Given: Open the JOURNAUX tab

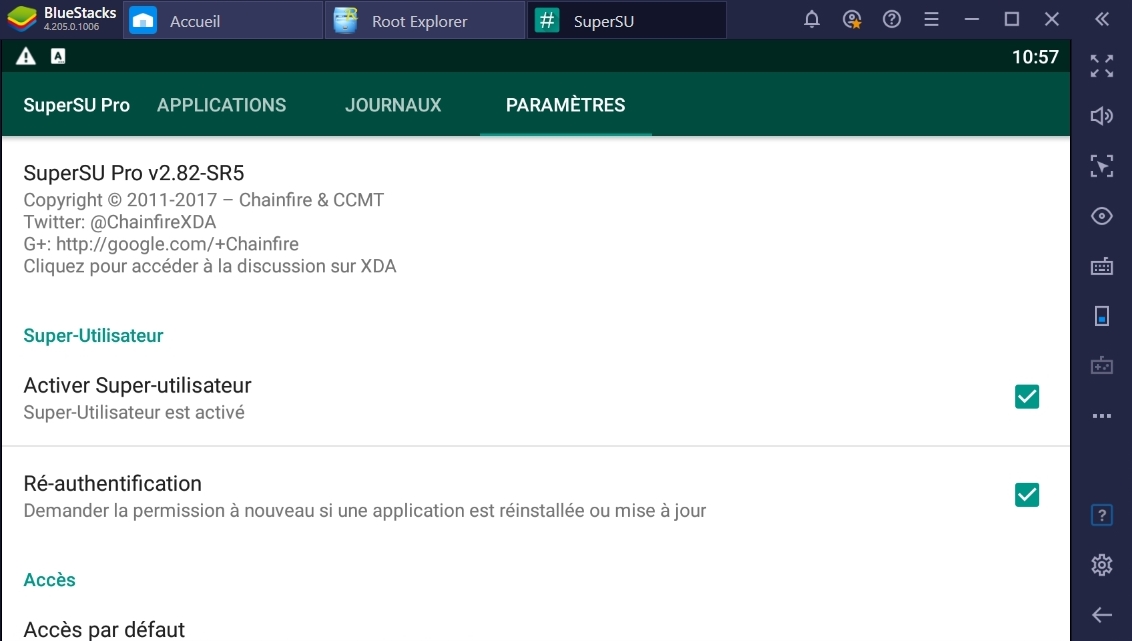Looking at the screenshot, I should 393,105.
